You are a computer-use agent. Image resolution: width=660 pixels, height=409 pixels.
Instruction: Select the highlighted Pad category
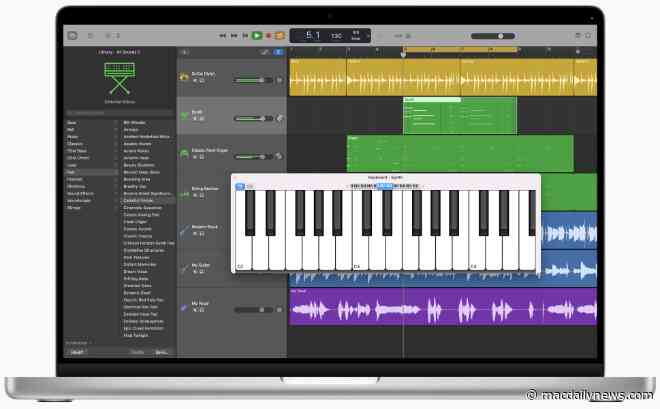(92, 173)
